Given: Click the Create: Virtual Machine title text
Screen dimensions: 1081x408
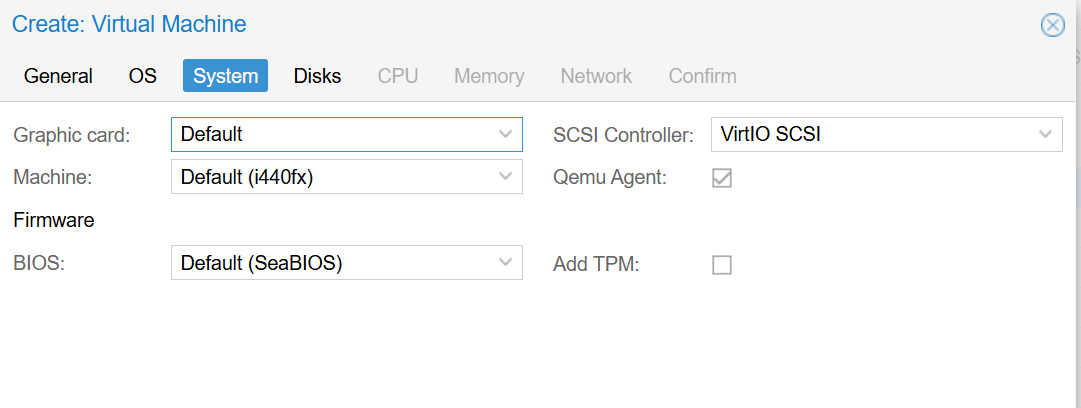Looking at the screenshot, I should 129,24.
